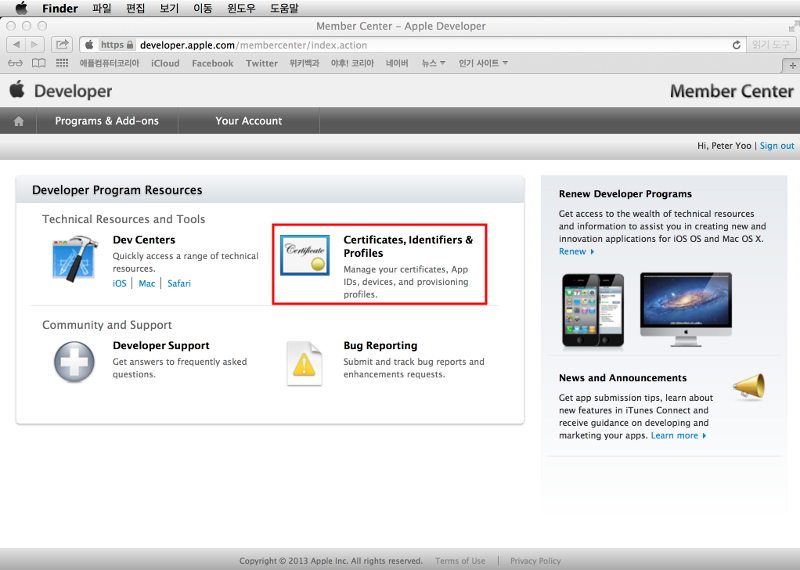The height and width of the screenshot is (570, 800).
Task: Open the 파일 menu
Action: tap(102, 8)
